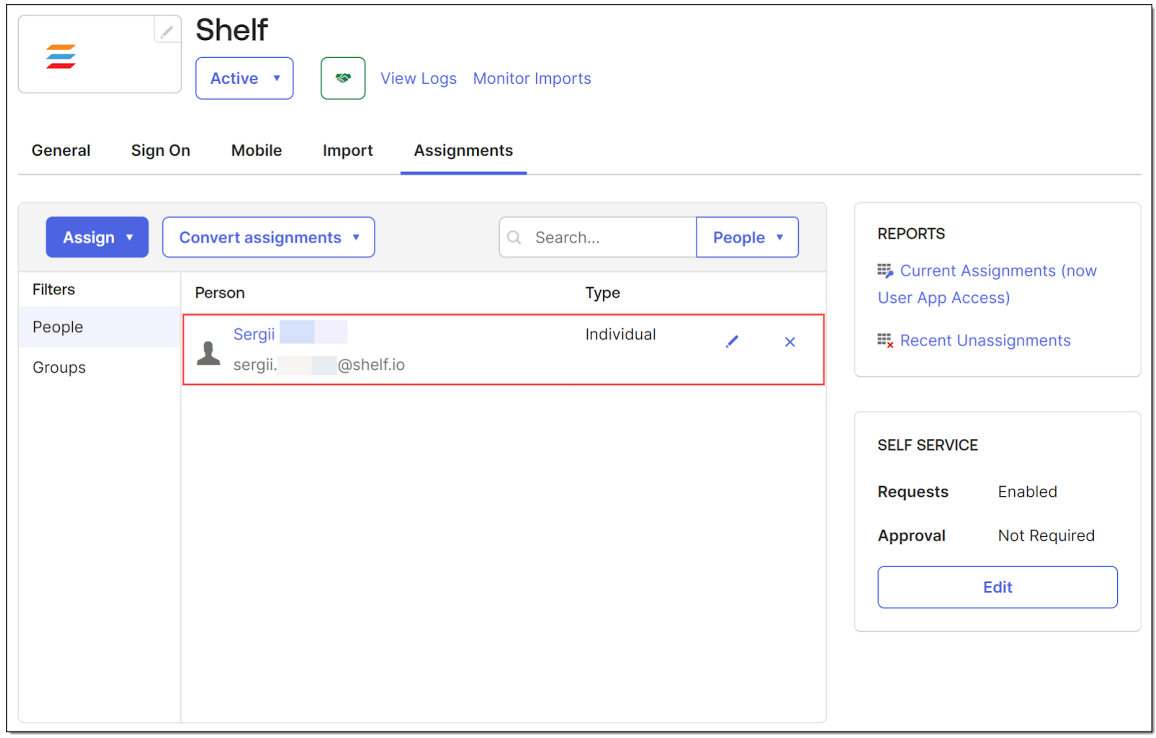This screenshot has height=738, width=1156.
Task: Click the Self Service Edit button
Action: click(x=997, y=587)
